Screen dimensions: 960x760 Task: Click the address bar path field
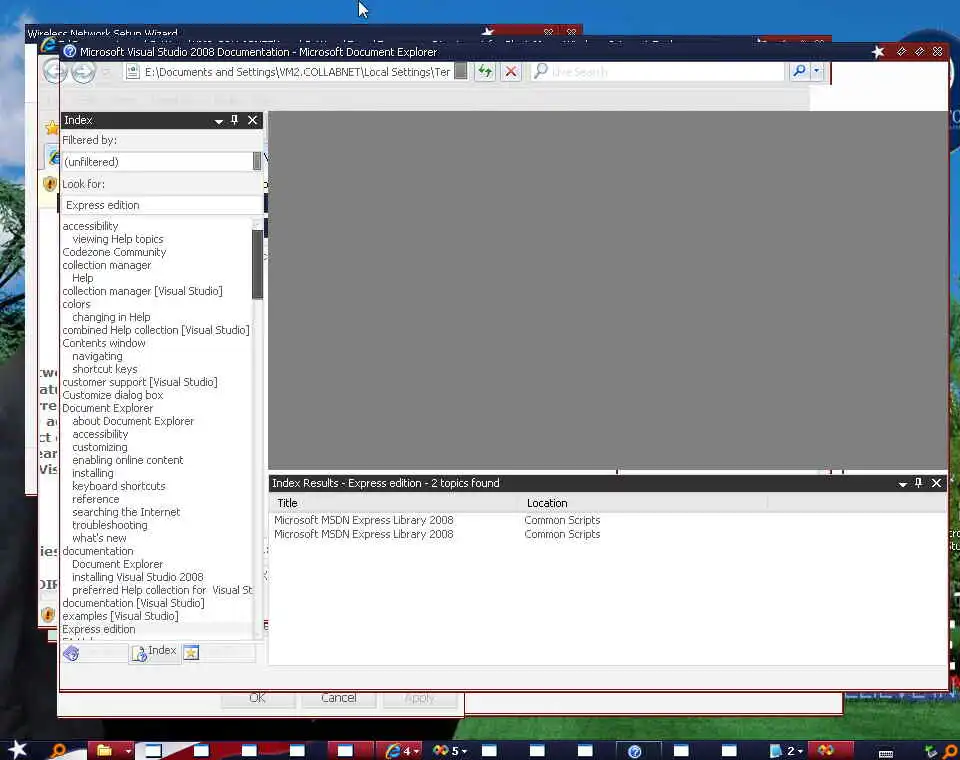click(x=298, y=72)
